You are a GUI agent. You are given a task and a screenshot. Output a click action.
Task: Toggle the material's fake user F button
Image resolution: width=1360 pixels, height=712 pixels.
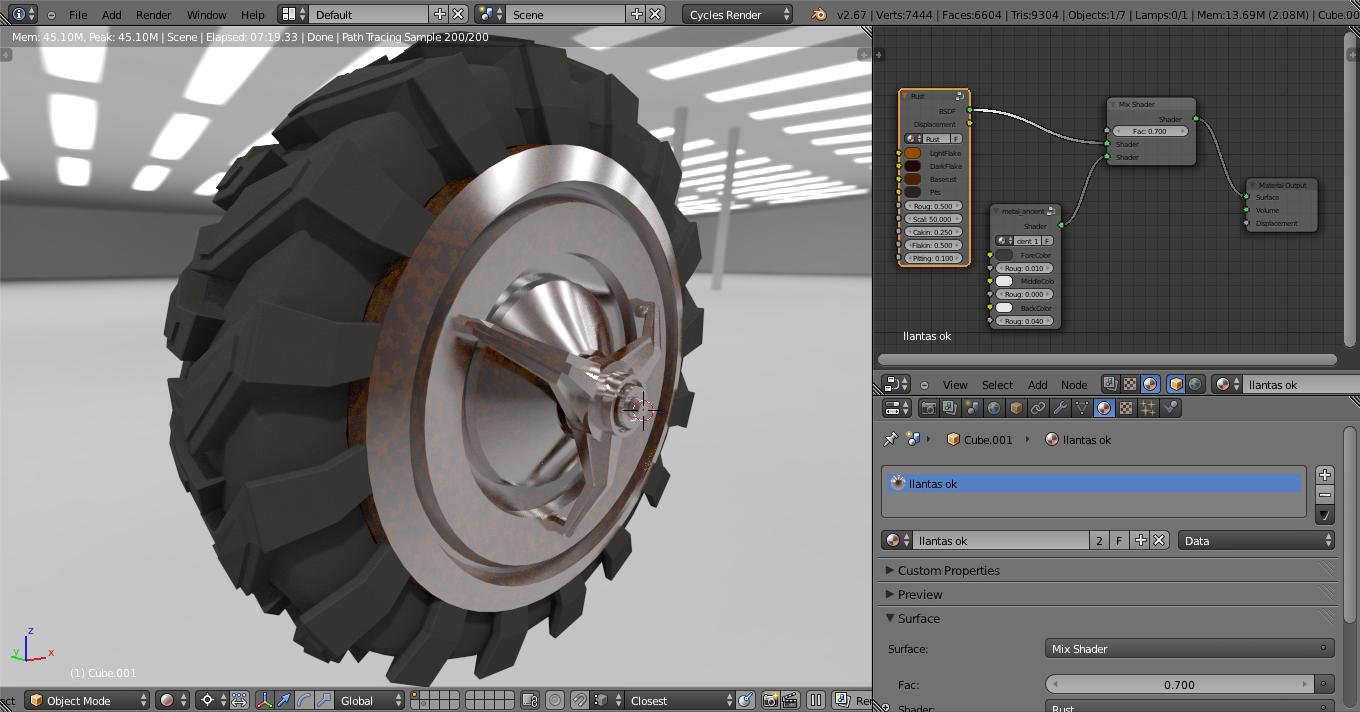pyautogui.click(x=1119, y=541)
